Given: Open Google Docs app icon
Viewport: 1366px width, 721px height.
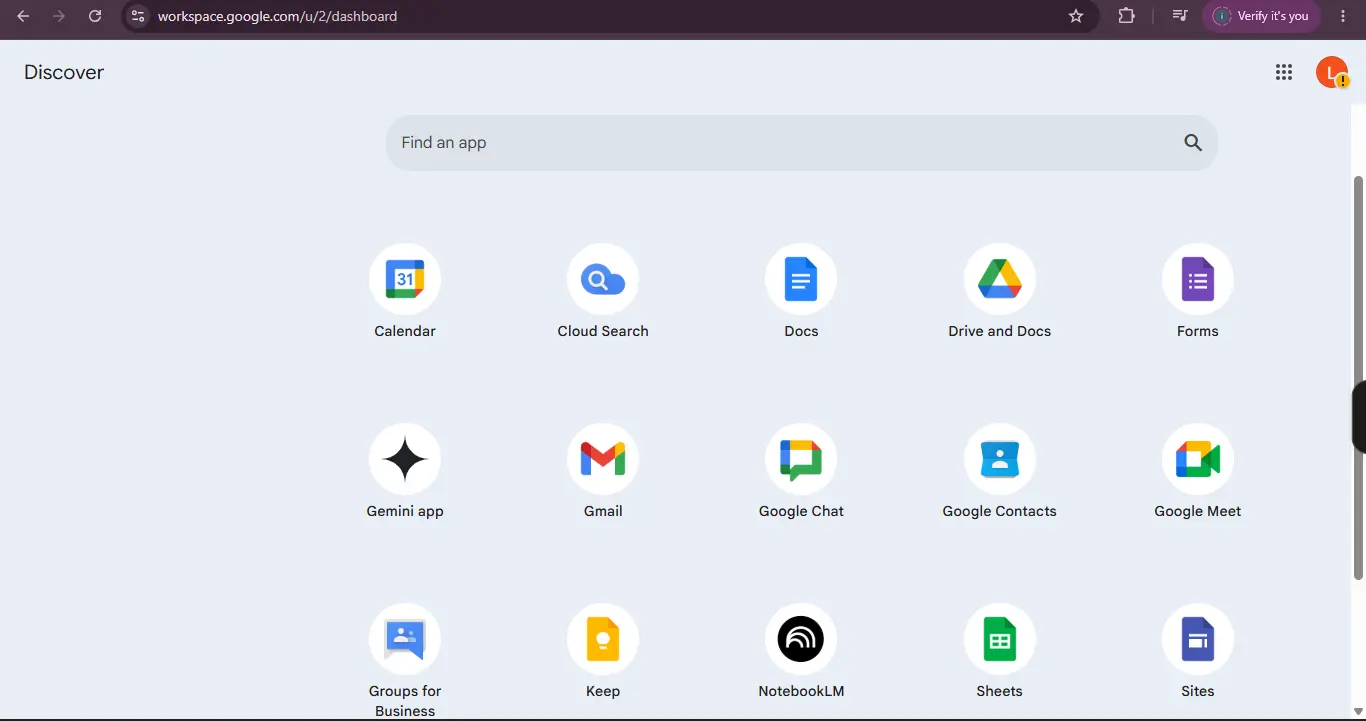Looking at the screenshot, I should coord(801,279).
